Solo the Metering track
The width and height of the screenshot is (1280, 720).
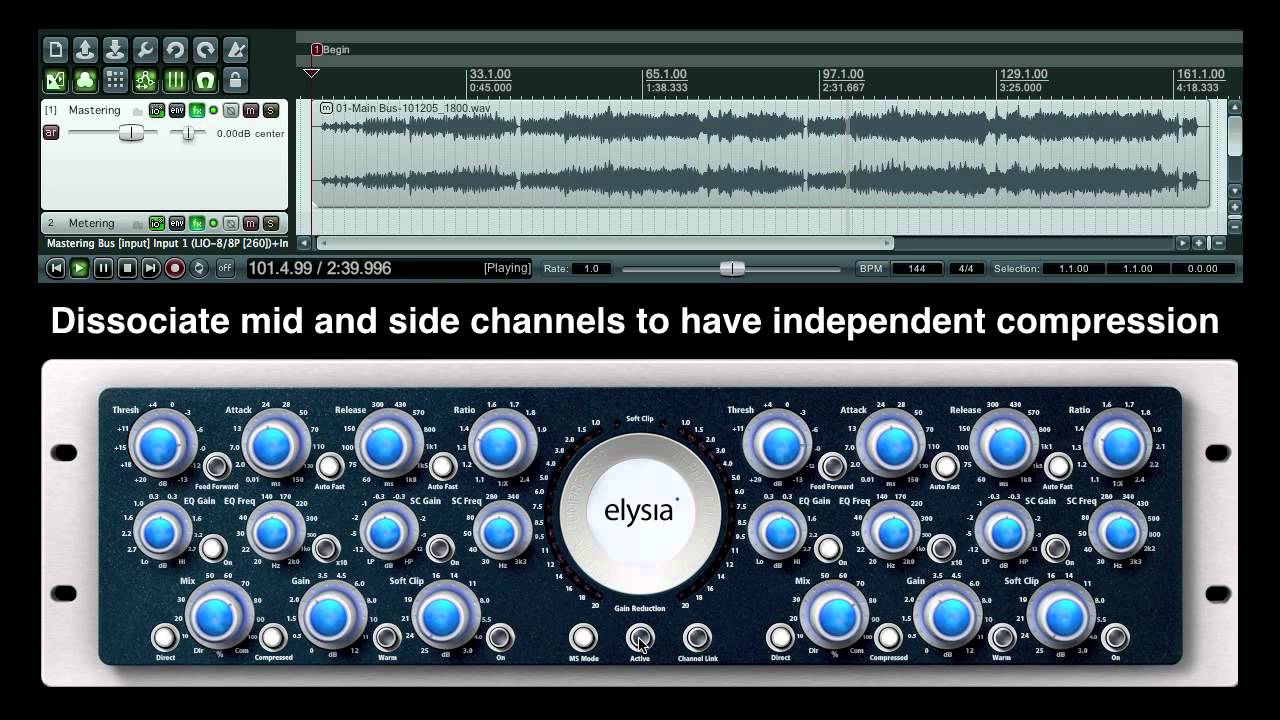[x=271, y=223]
